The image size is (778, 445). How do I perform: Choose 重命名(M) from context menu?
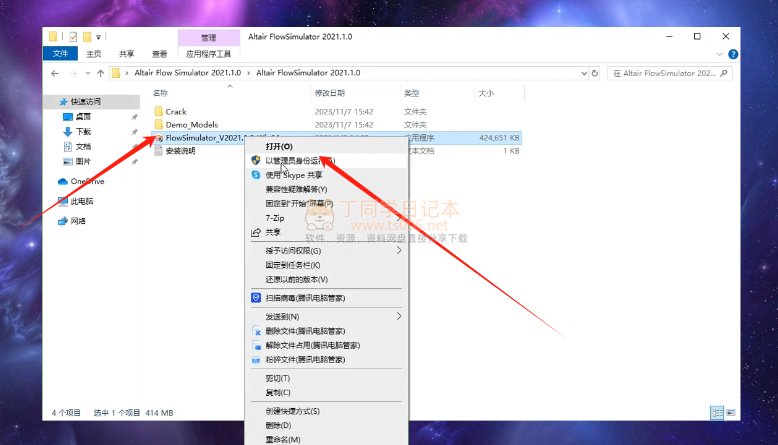pyautogui.click(x=326, y=440)
